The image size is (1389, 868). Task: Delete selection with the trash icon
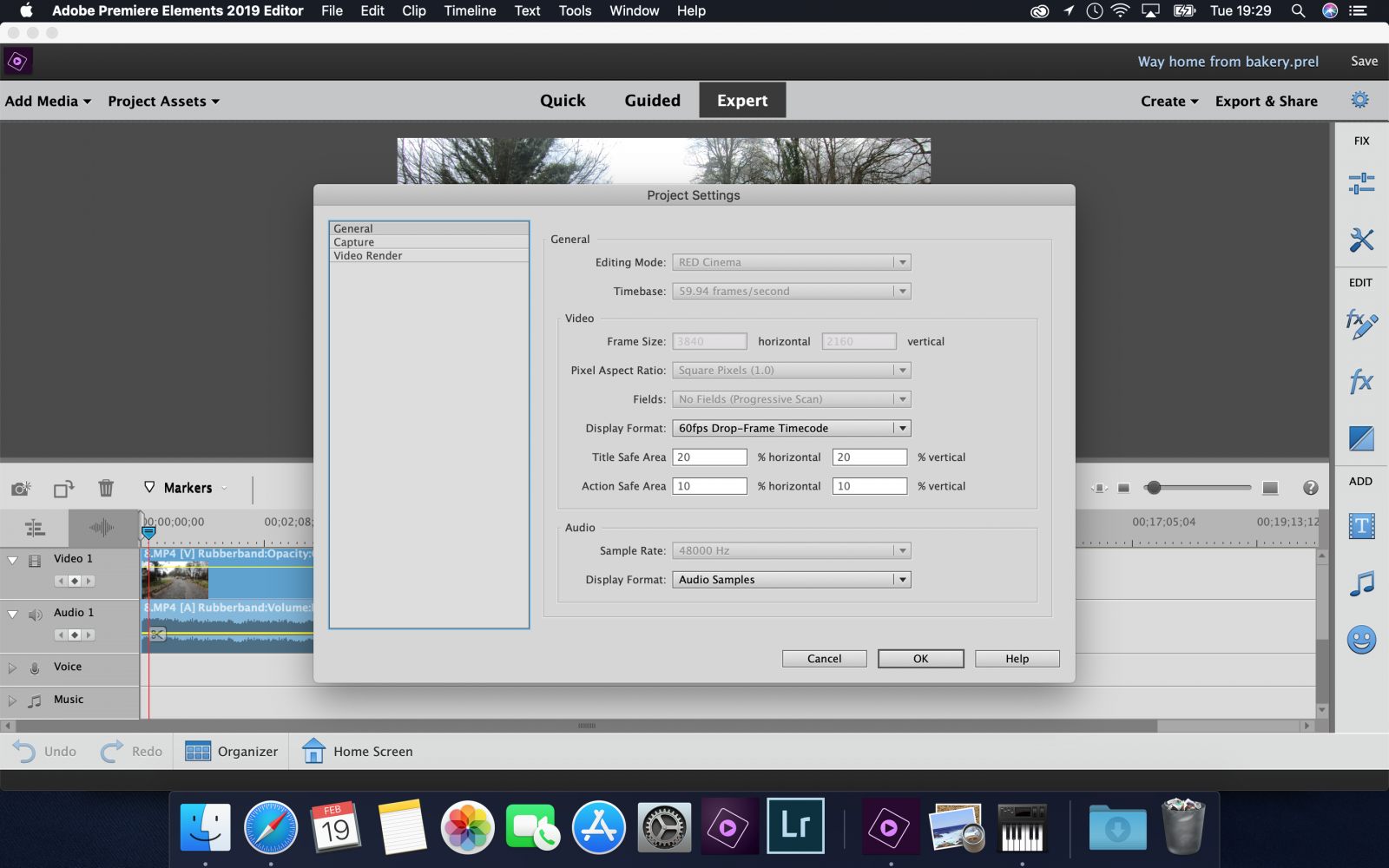[106, 488]
